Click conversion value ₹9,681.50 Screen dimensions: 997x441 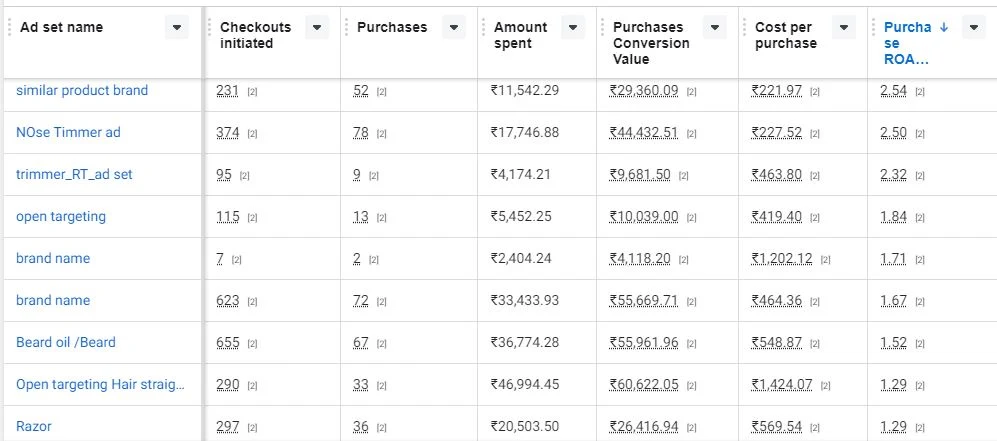640,175
